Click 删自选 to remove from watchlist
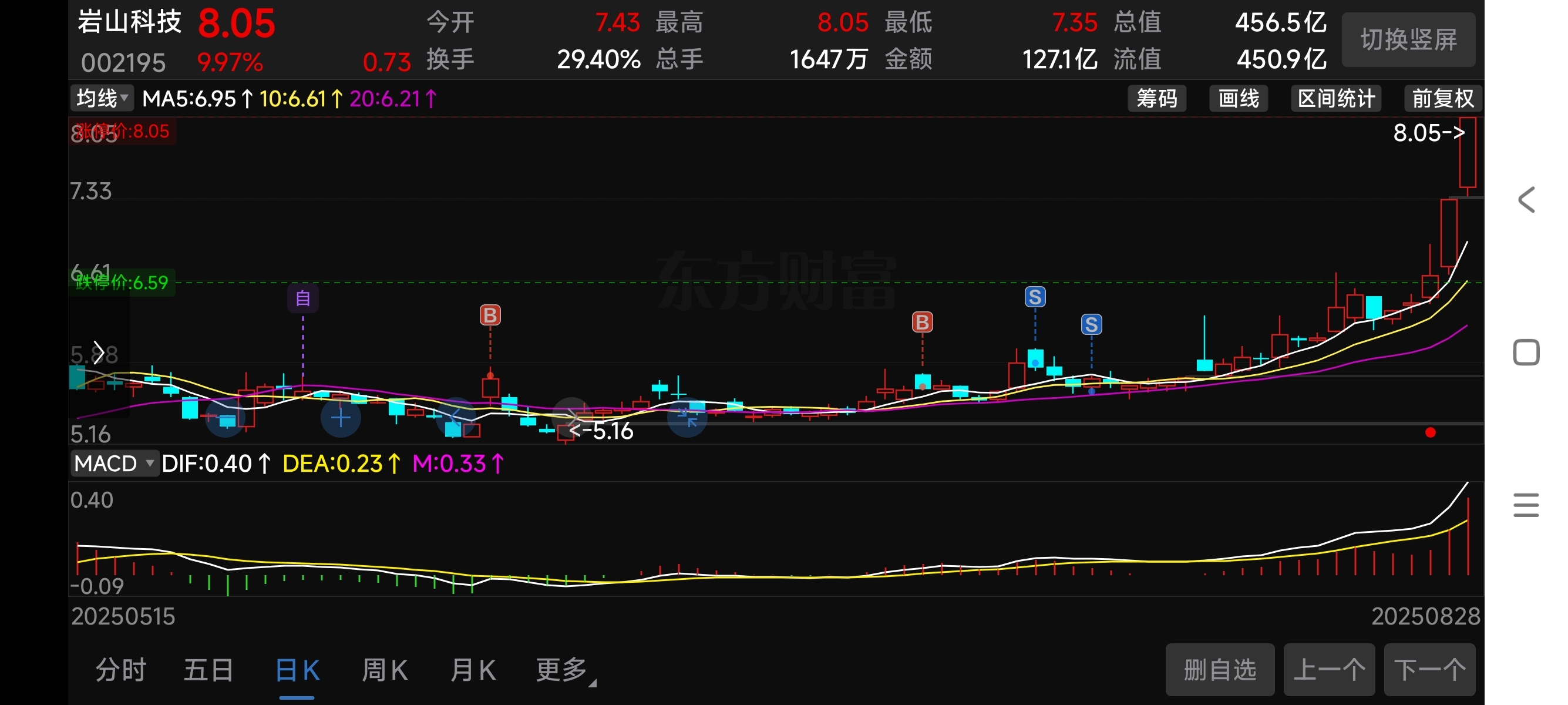The width and height of the screenshot is (1568, 705). [x=1219, y=670]
